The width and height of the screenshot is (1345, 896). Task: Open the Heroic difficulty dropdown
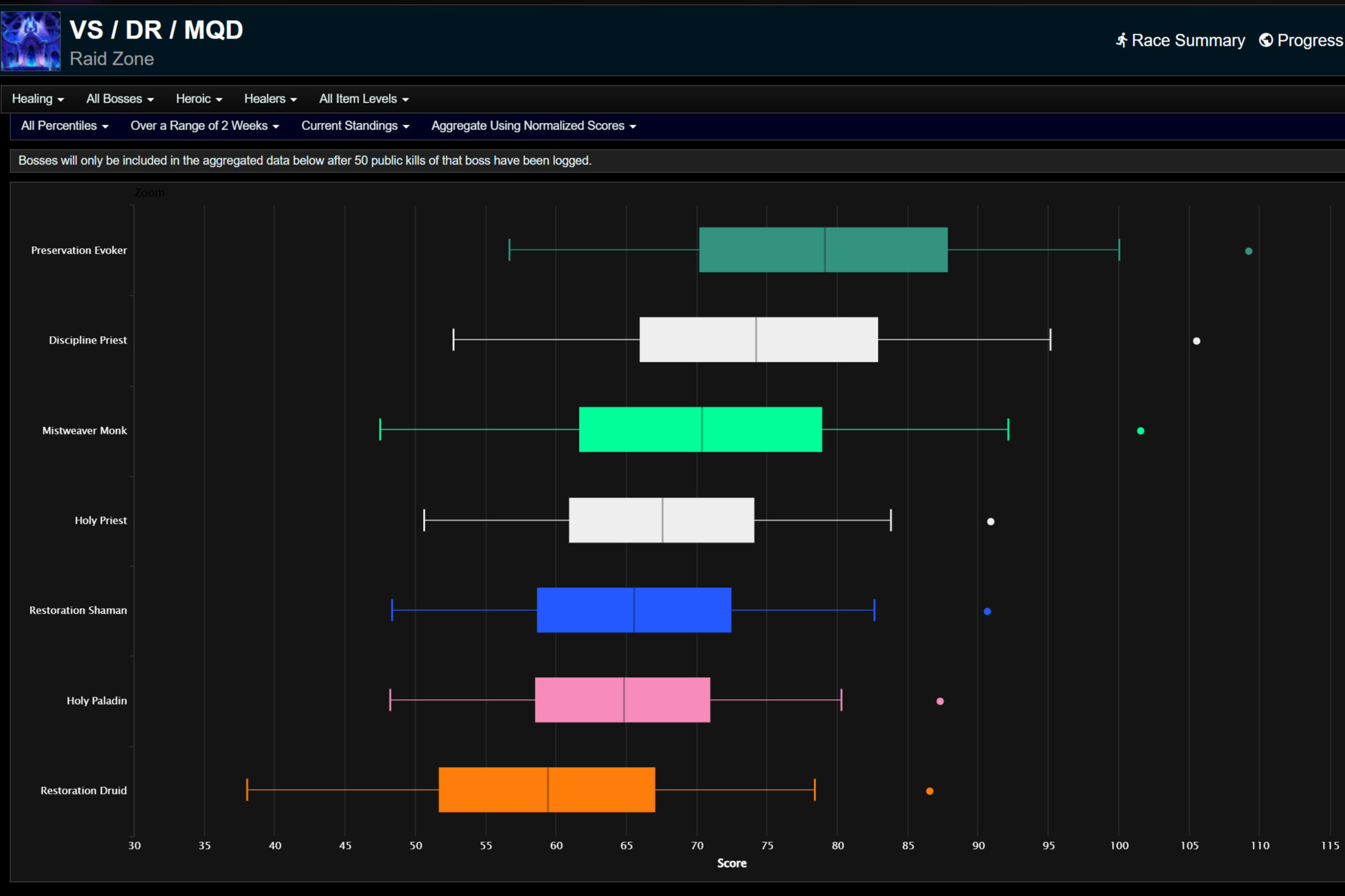(199, 99)
